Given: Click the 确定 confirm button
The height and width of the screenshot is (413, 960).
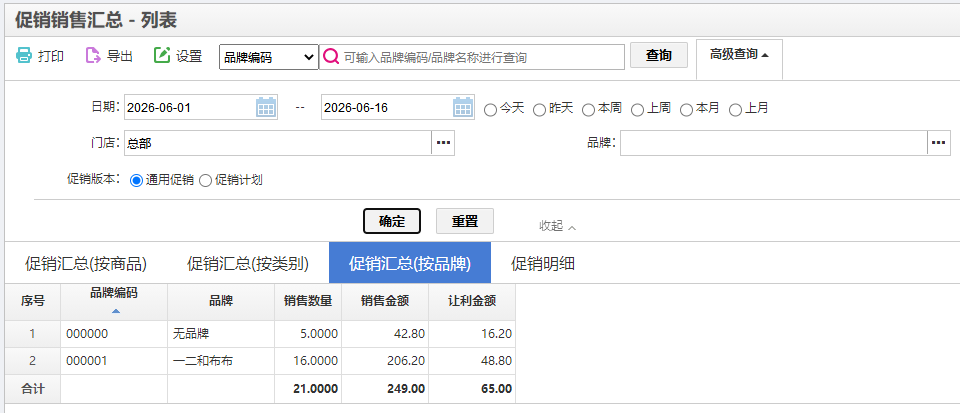Looking at the screenshot, I should [x=392, y=221].
